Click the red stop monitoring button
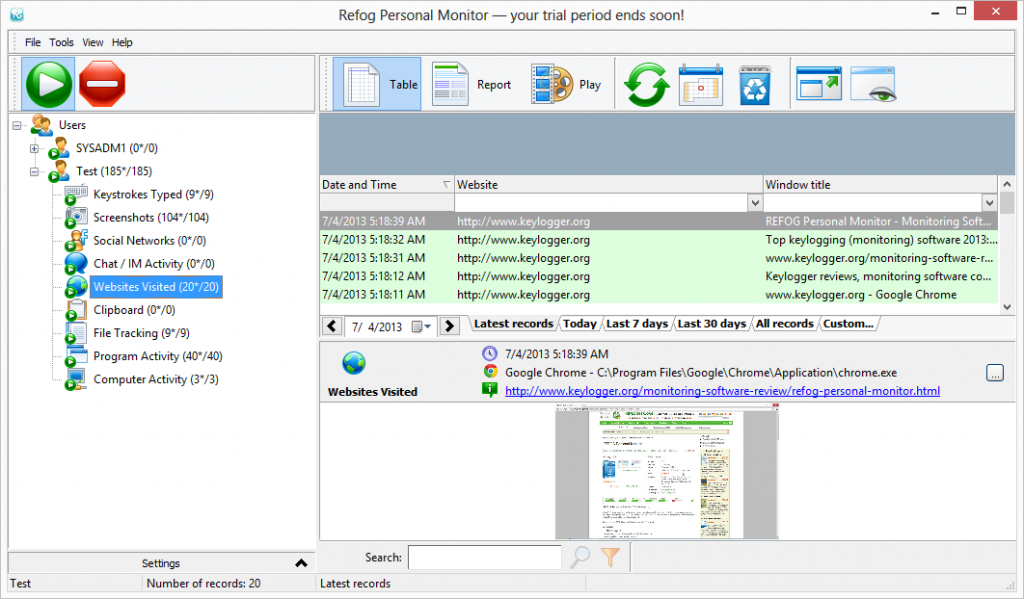 102,85
